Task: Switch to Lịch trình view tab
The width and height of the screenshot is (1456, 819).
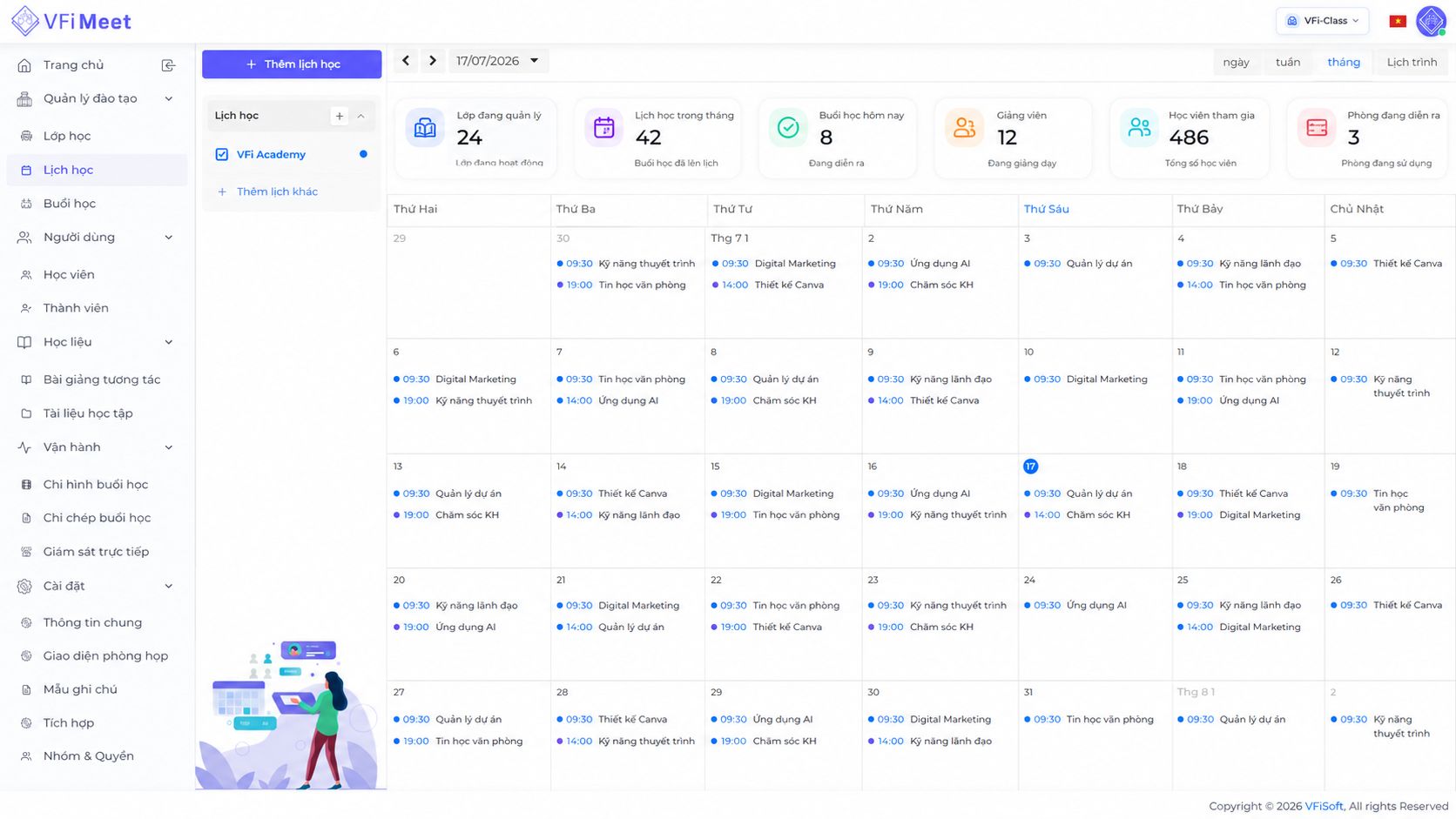Action: pyautogui.click(x=1412, y=62)
